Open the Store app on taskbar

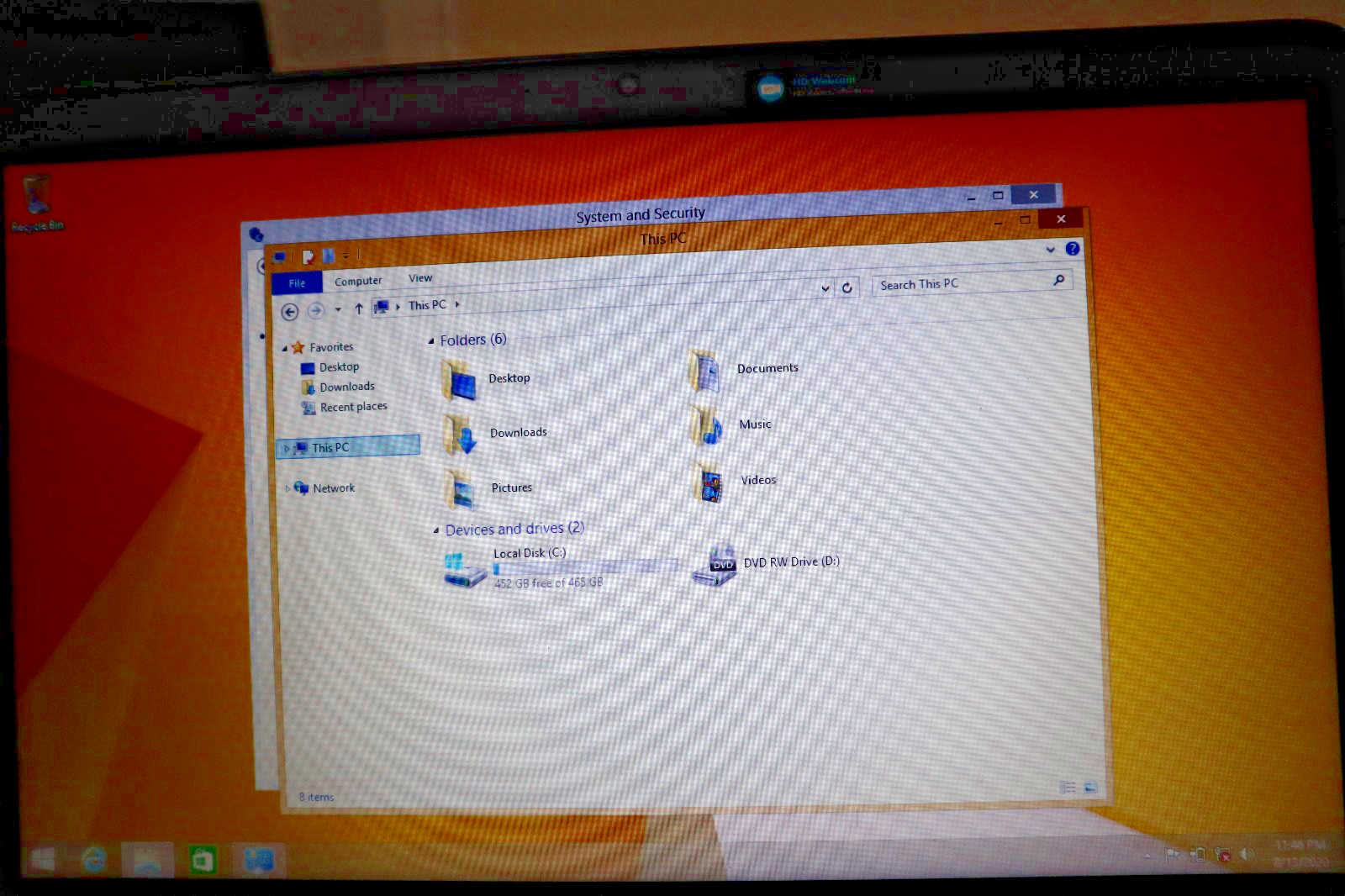click(x=203, y=860)
